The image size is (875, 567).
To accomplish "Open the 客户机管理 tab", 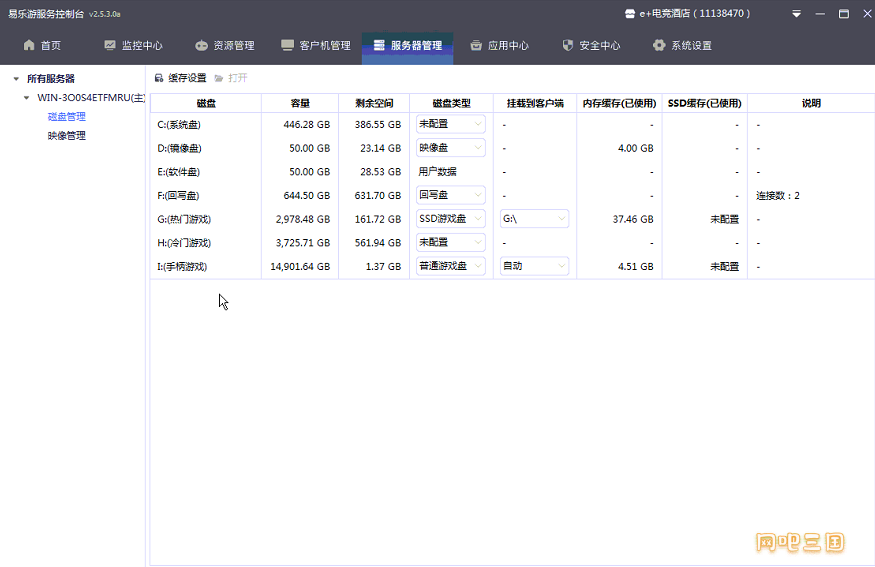I will [316, 45].
